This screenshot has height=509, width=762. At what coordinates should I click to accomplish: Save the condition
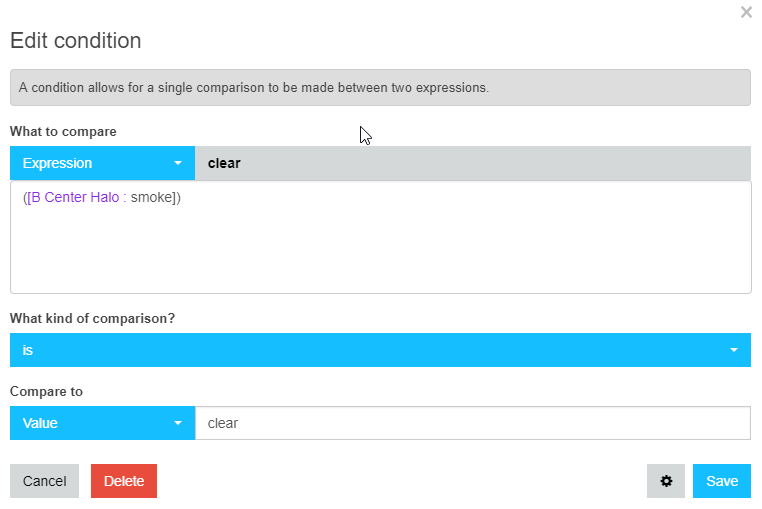pyautogui.click(x=722, y=481)
